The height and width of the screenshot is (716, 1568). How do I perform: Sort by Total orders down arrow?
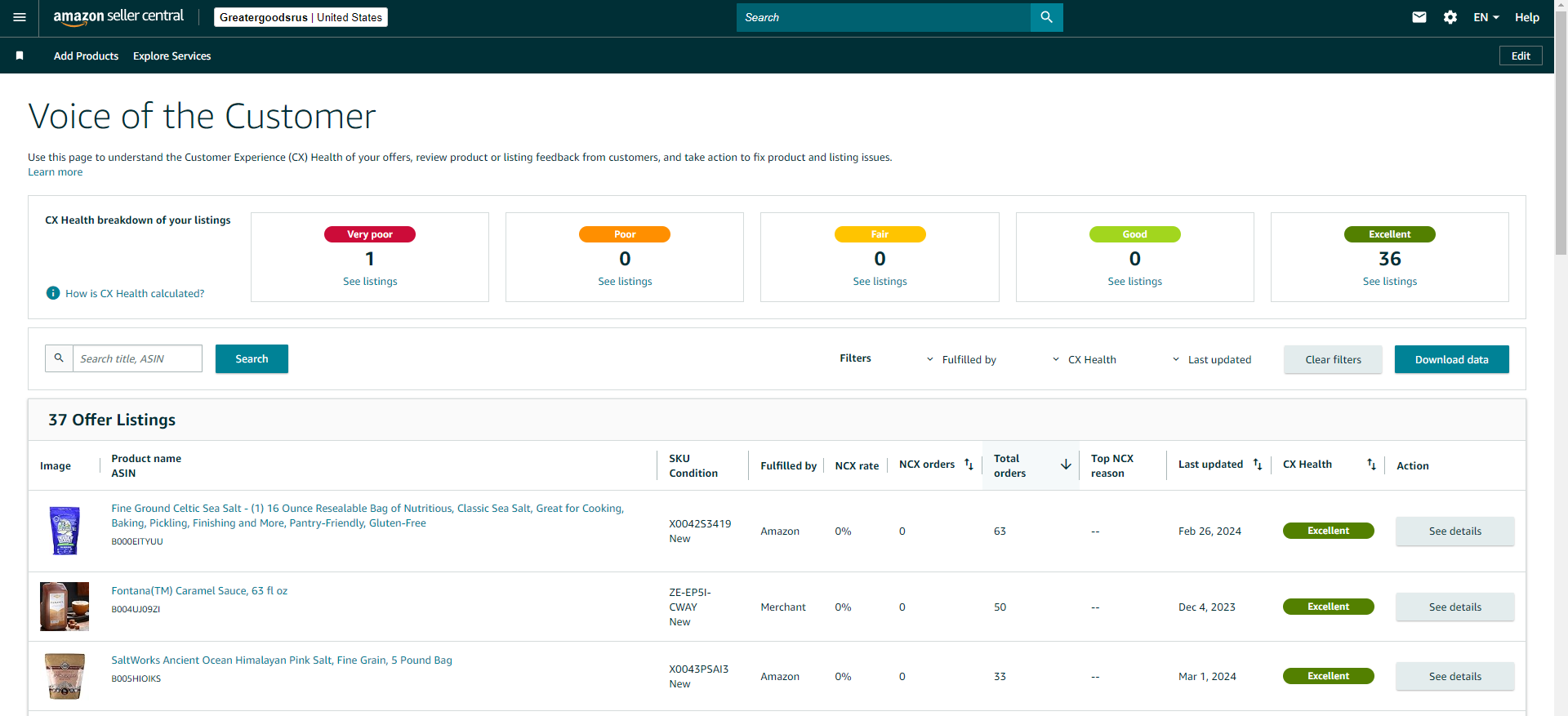tap(1066, 465)
